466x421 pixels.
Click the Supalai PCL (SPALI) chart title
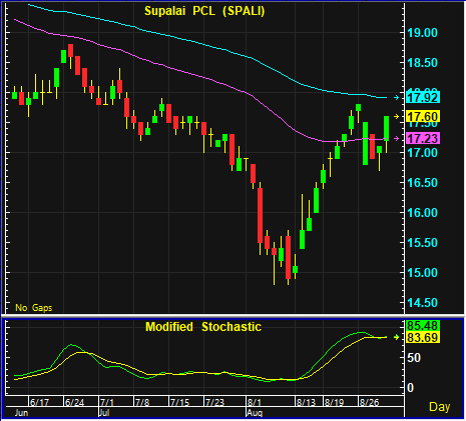204,11
